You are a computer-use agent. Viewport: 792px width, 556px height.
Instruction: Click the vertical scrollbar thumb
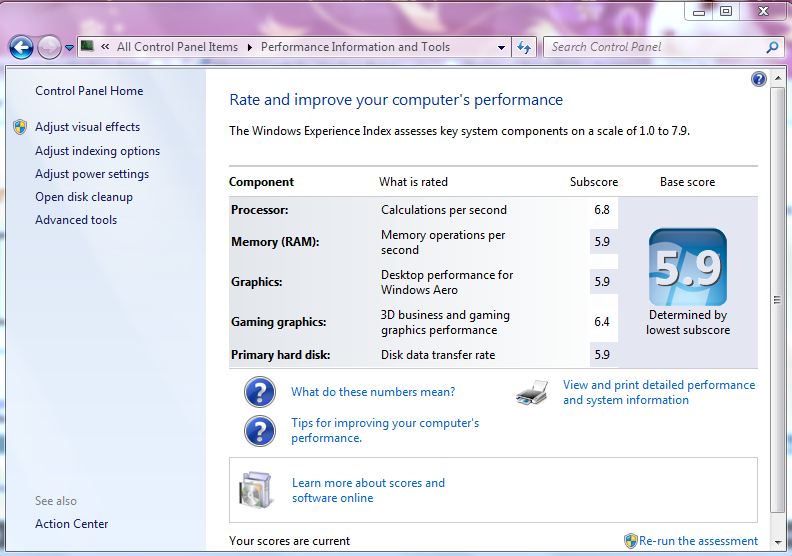pyautogui.click(x=777, y=300)
